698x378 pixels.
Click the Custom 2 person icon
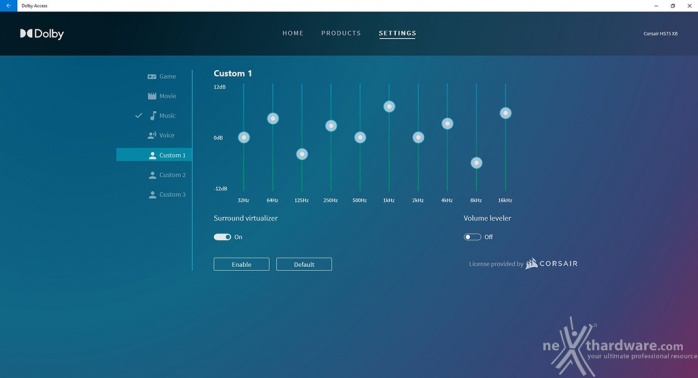(x=152, y=175)
